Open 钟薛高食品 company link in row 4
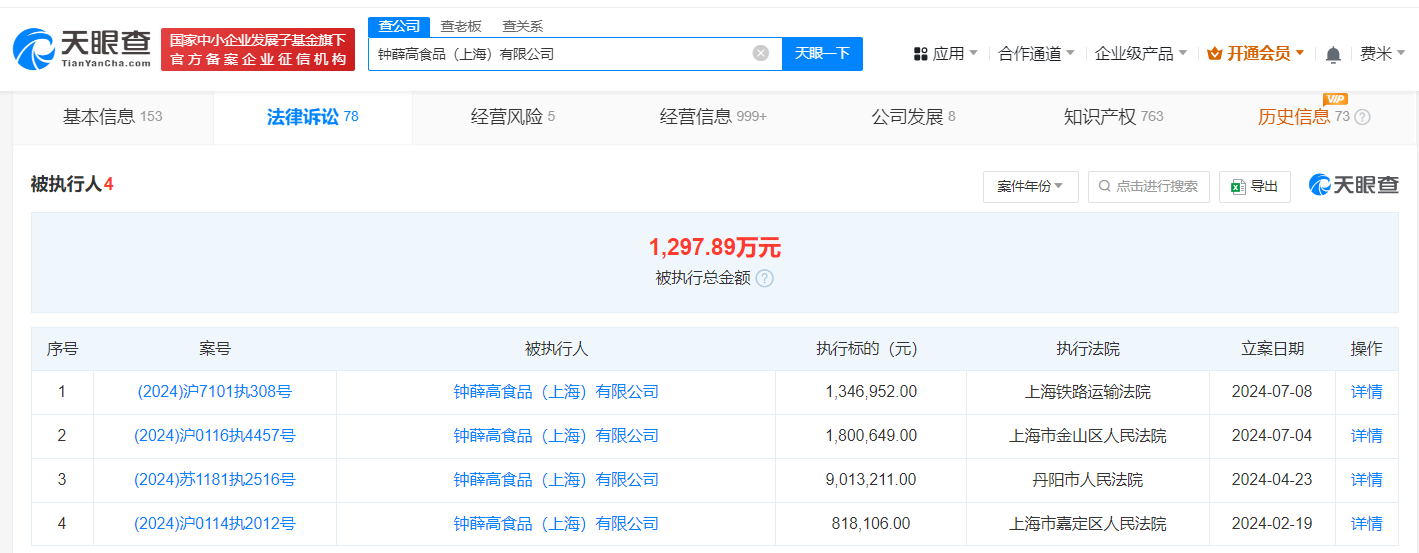 tap(556, 524)
